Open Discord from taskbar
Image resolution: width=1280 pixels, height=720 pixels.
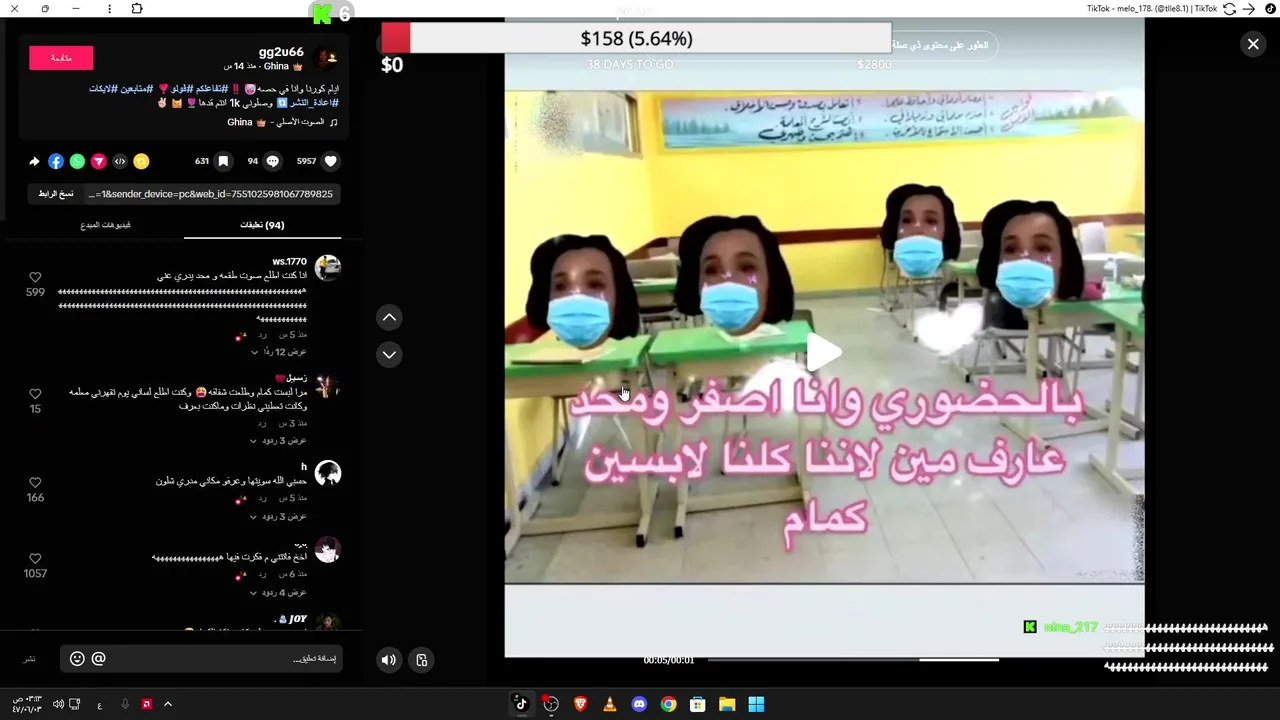pos(639,704)
